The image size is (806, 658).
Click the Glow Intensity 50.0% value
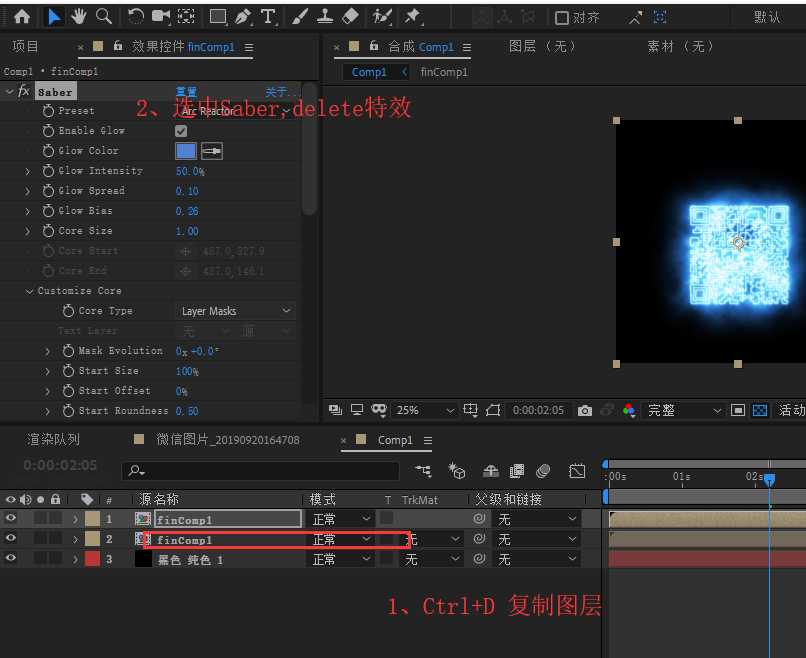190,171
